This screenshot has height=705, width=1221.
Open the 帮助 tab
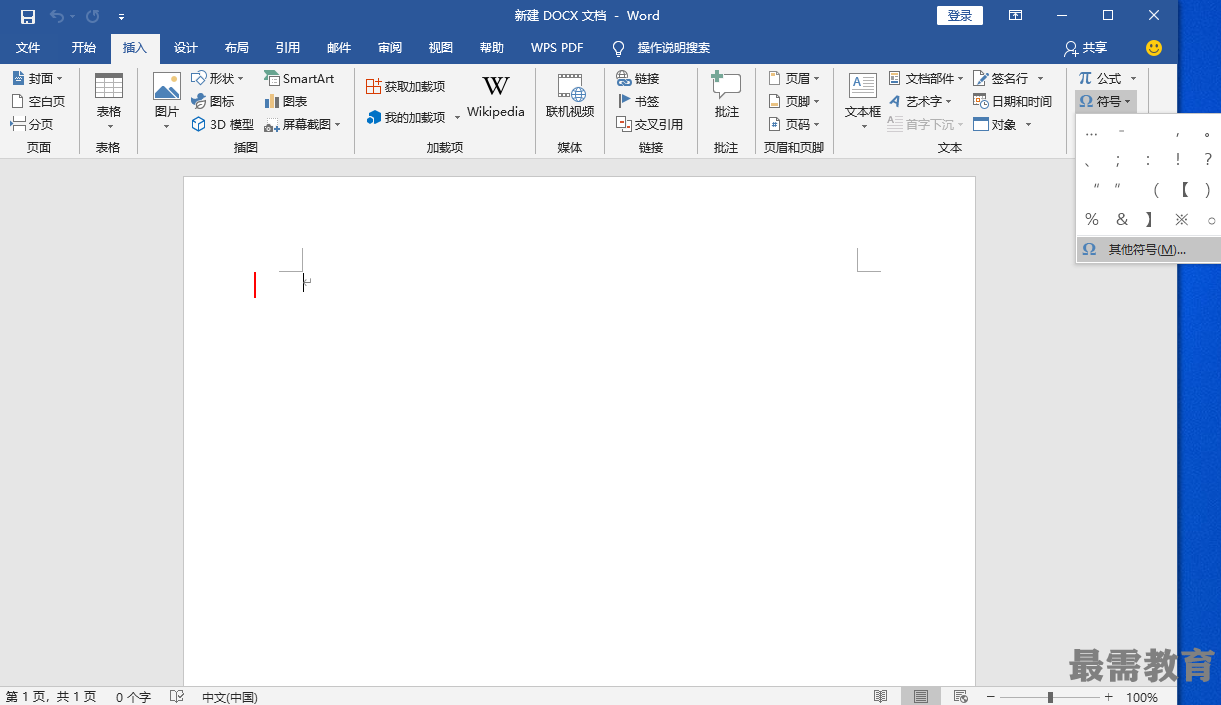coord(492,48)
